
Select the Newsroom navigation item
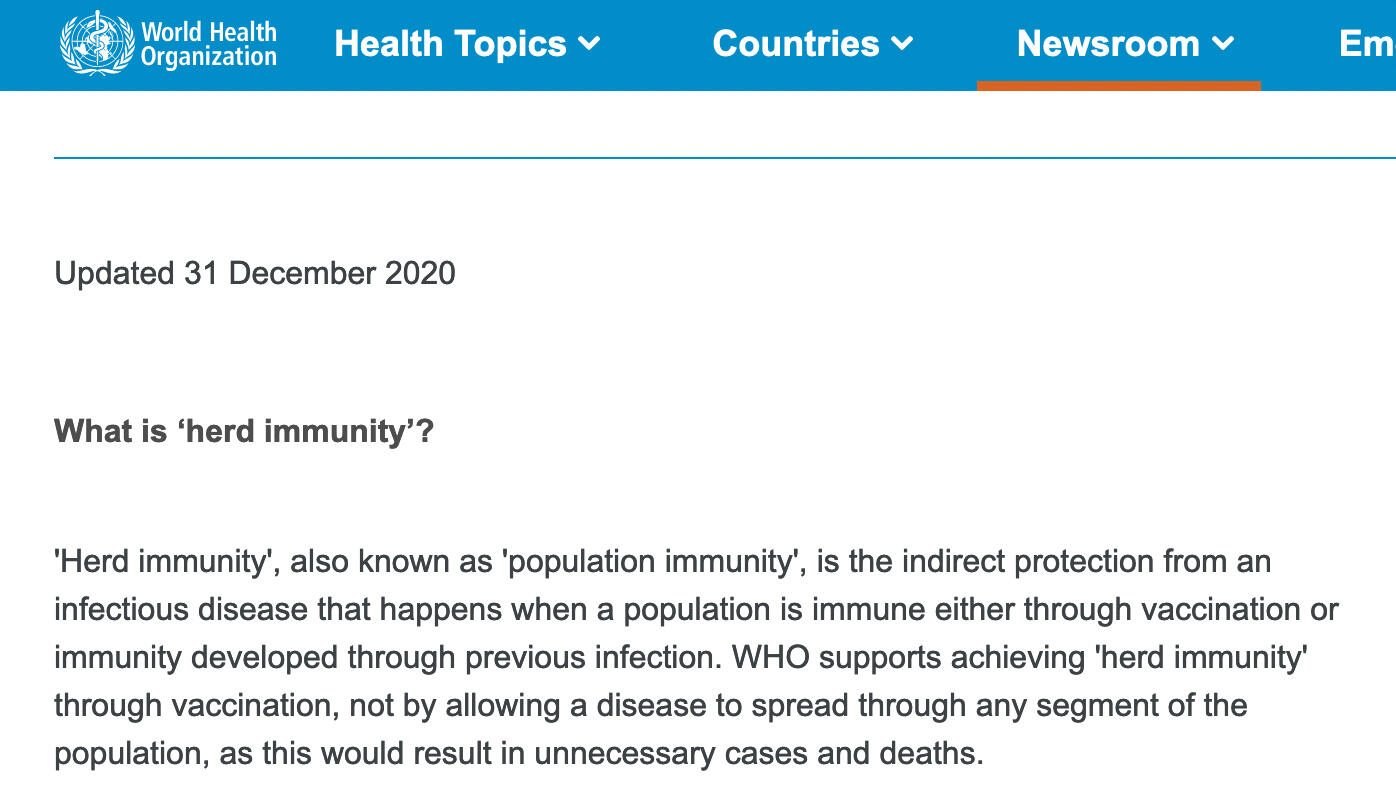[1108, 44]
